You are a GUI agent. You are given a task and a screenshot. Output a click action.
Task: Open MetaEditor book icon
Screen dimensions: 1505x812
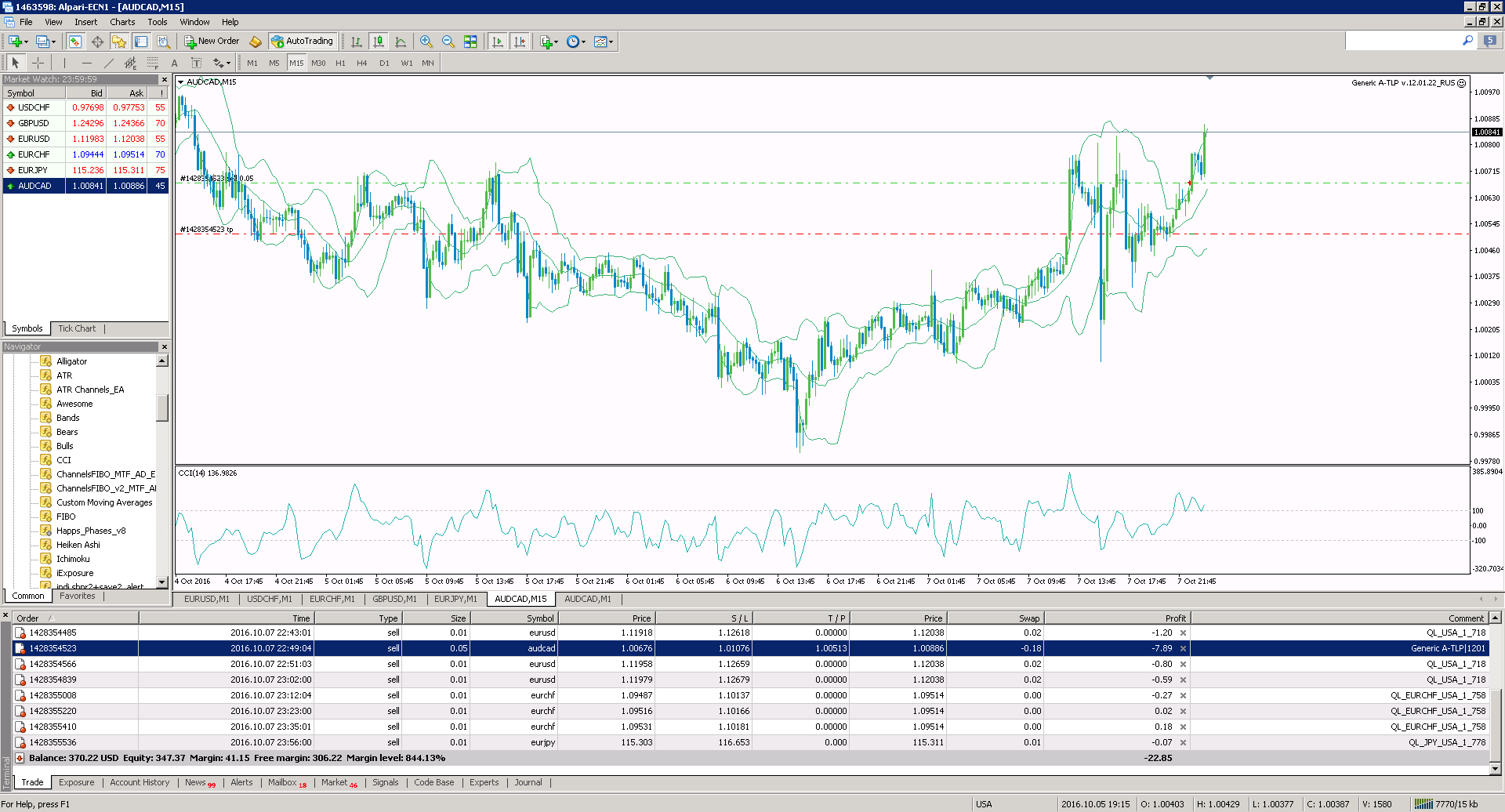256,42
